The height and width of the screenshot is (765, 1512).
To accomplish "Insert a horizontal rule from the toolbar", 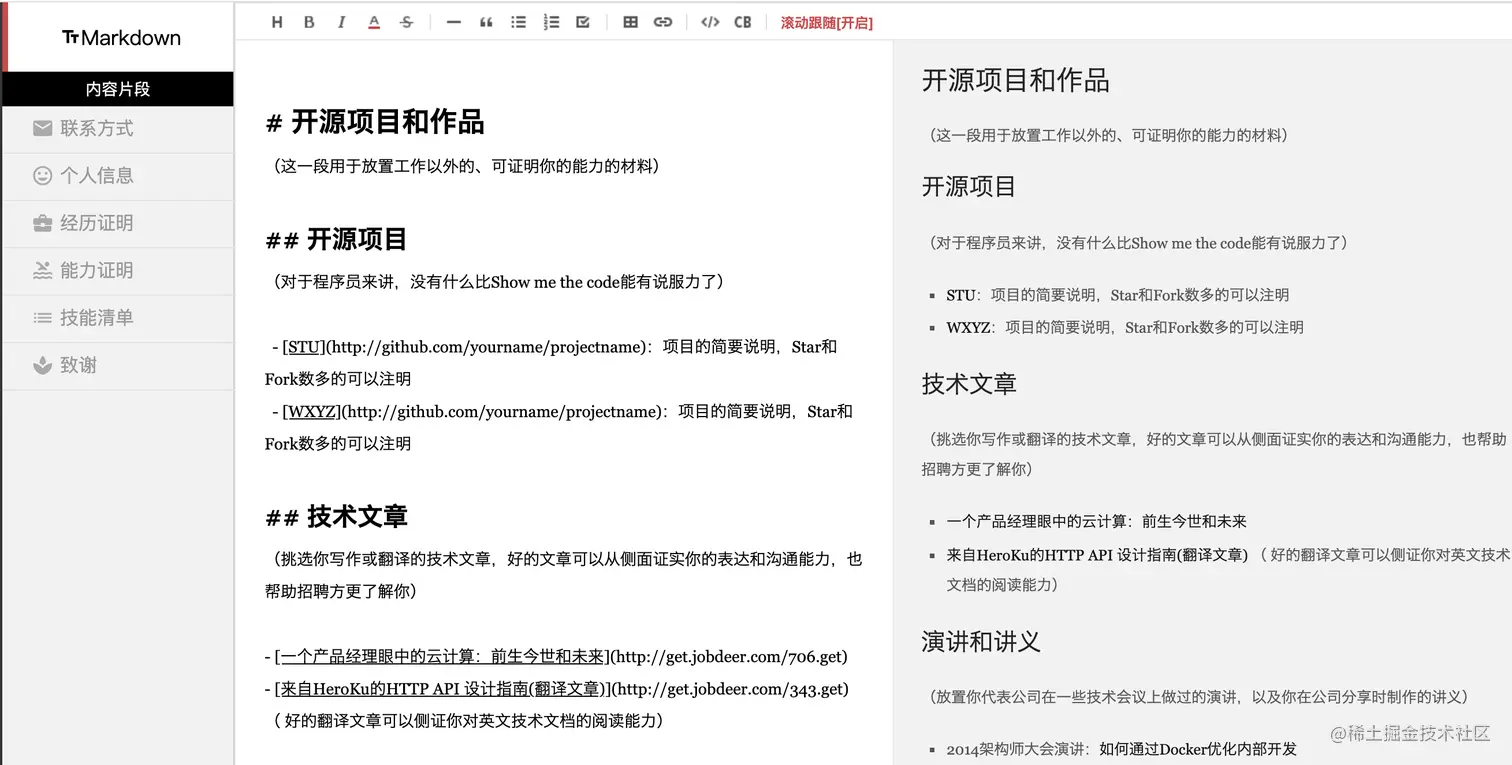I will (x=453, y=22).
